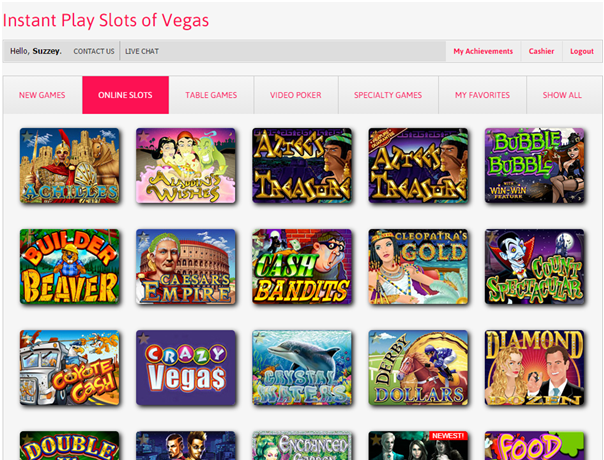The width and height of the screenshot is (604, 460).
Task: Open the New Games tab
Action: click(42, 95)
